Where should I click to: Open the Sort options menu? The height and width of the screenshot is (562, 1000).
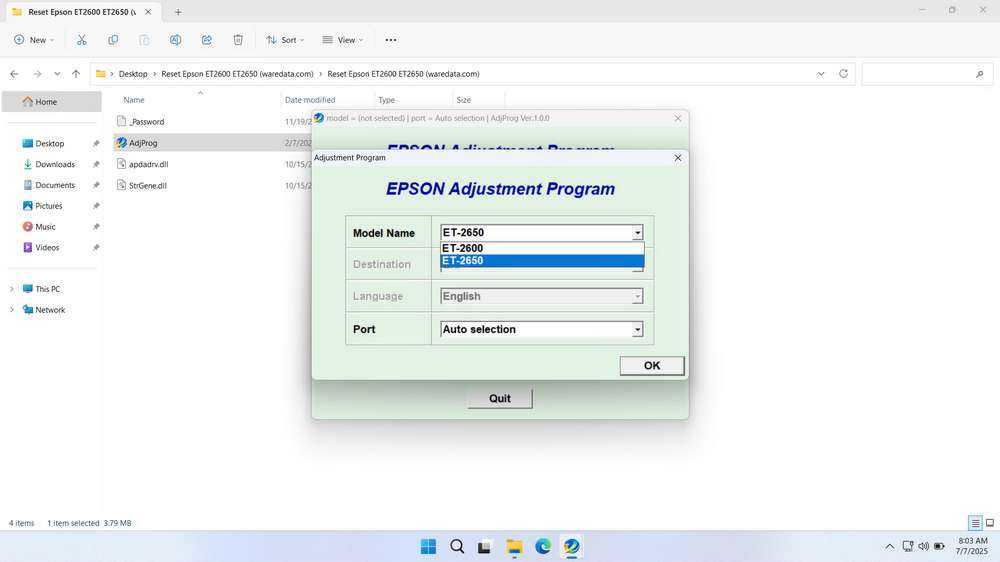coord(285,40)
